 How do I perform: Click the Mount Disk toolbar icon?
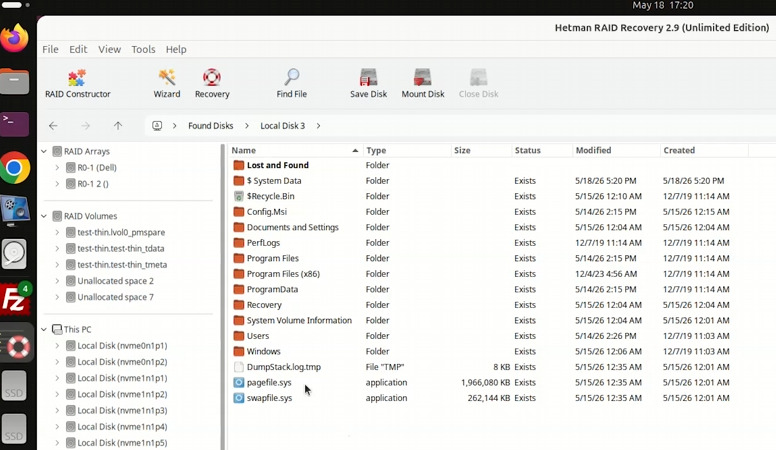[423, 77]
